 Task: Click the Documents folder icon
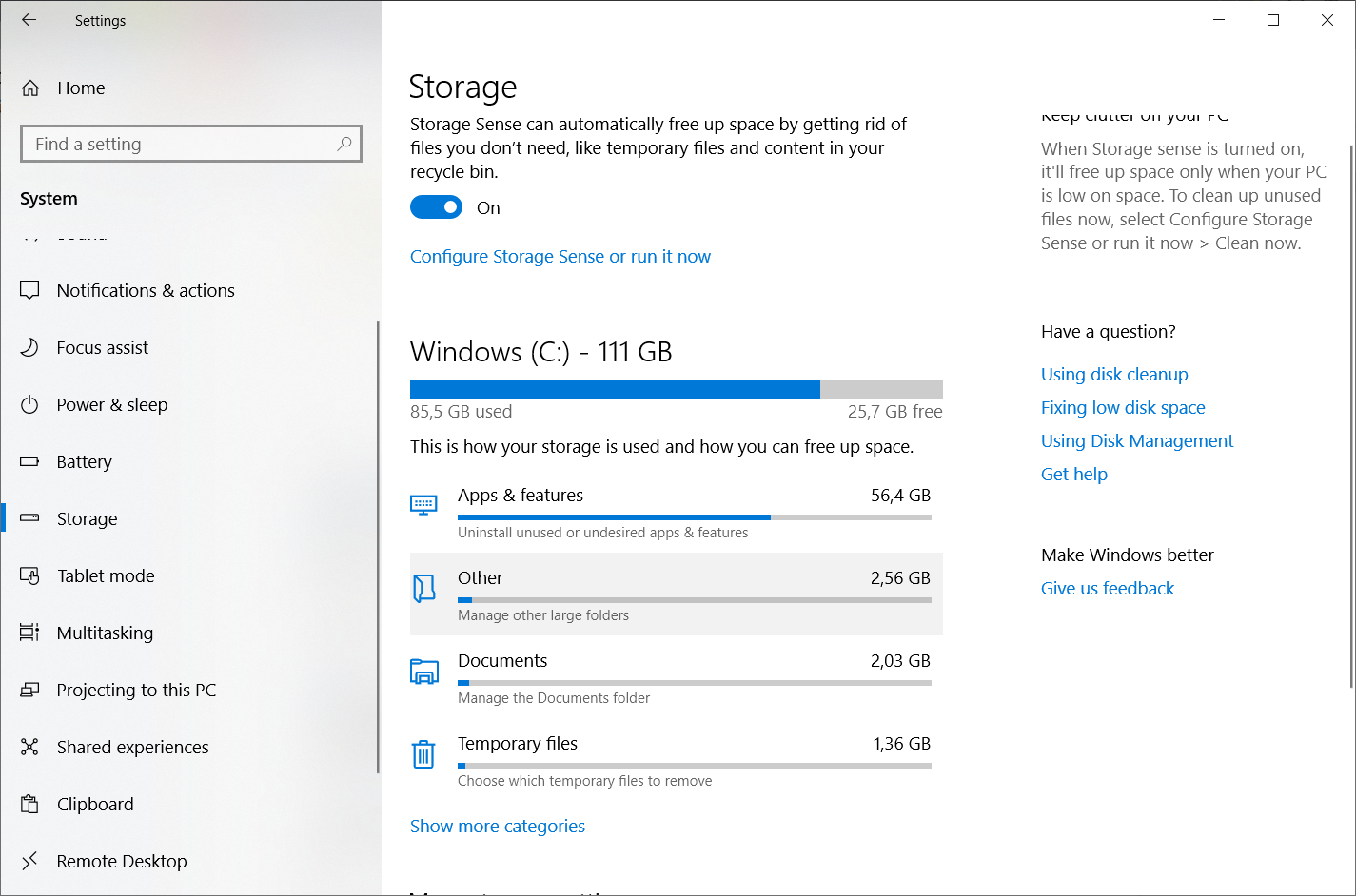pos(423,672)
